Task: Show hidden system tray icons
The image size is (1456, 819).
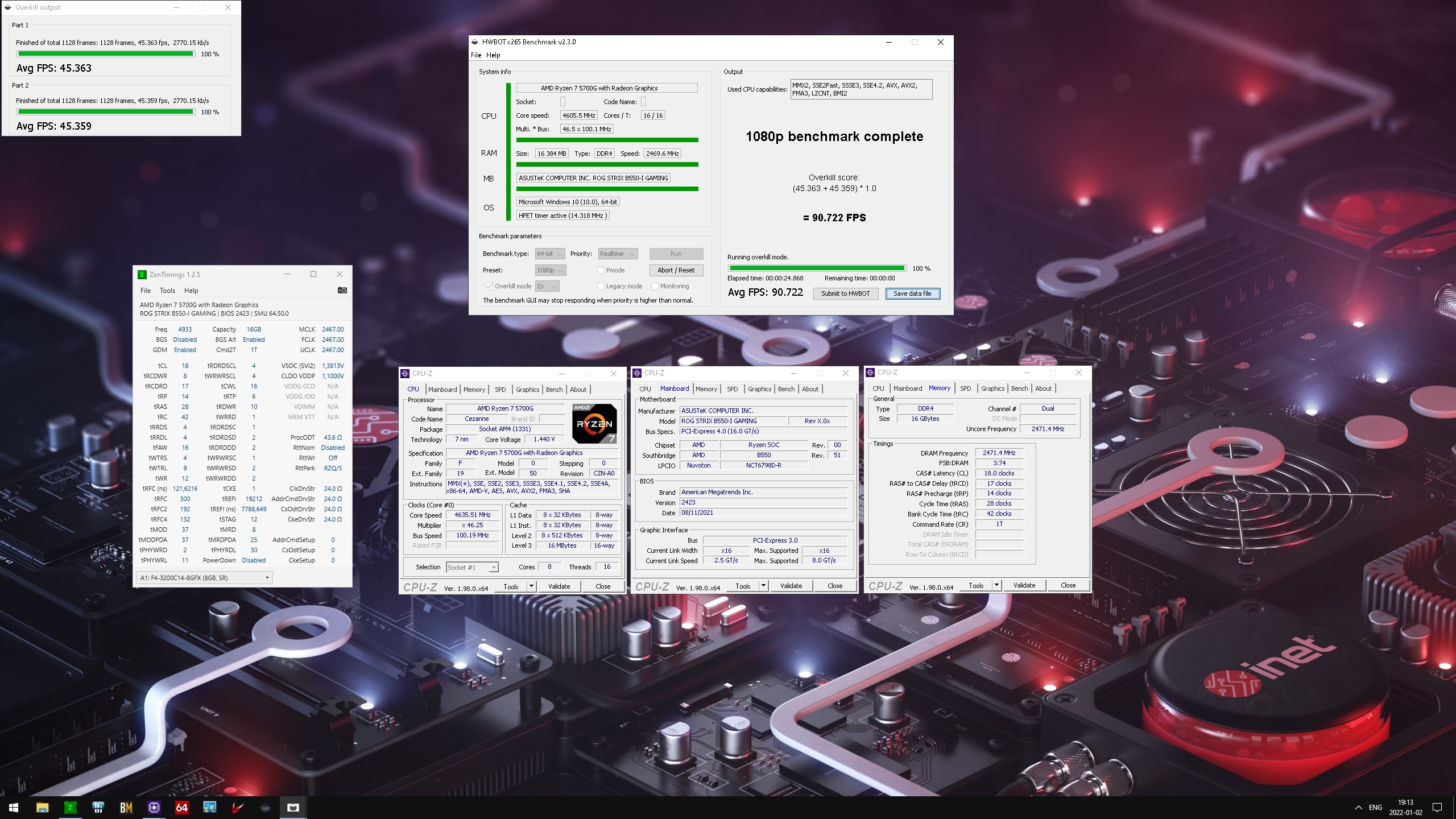Action: 1358,807
